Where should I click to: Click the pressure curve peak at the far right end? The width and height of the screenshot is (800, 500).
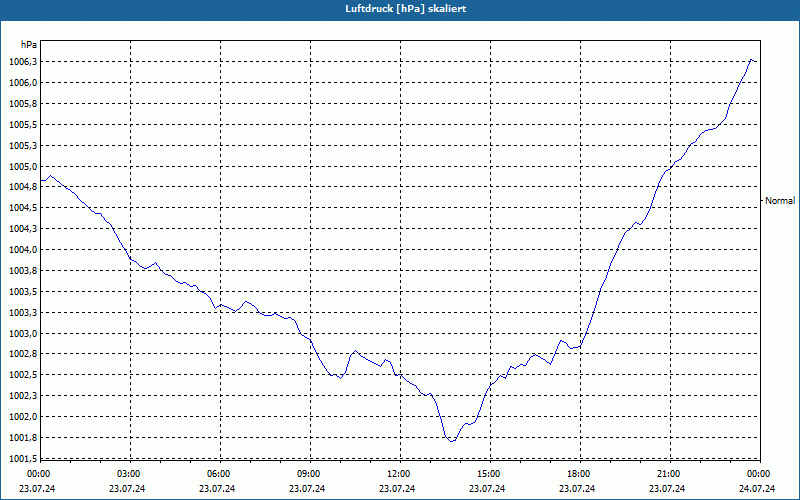click(751, 60)
